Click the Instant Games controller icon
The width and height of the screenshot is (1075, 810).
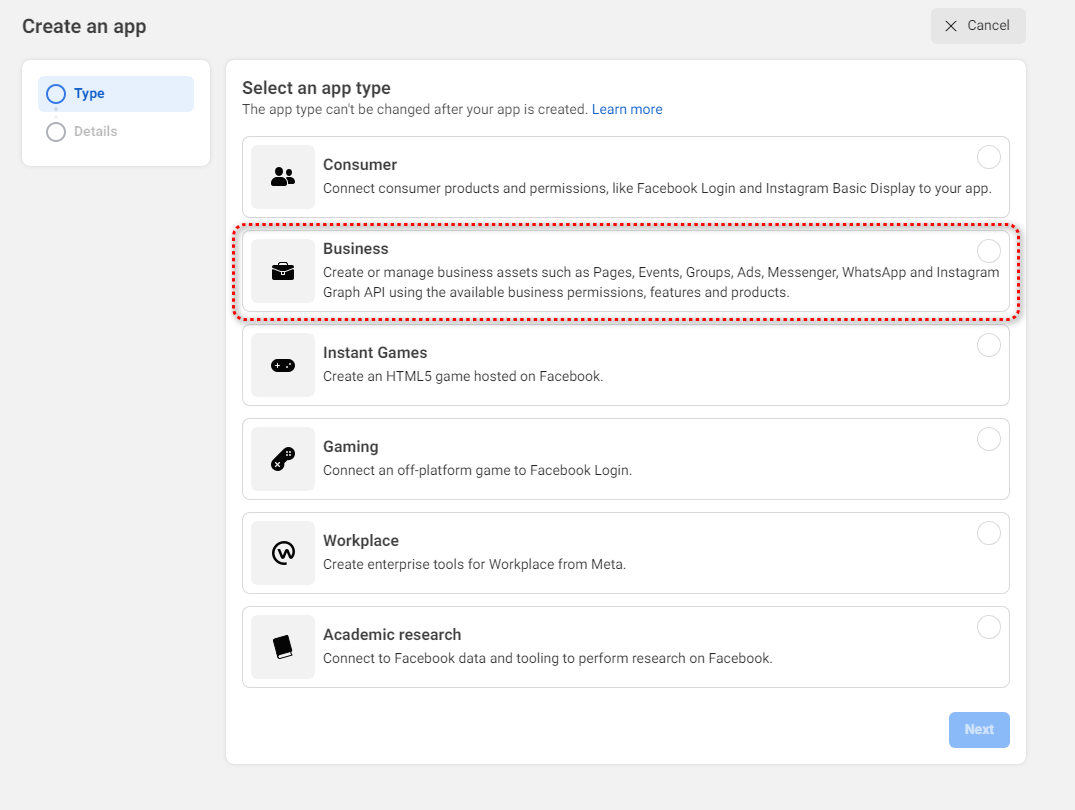(283, 365)
